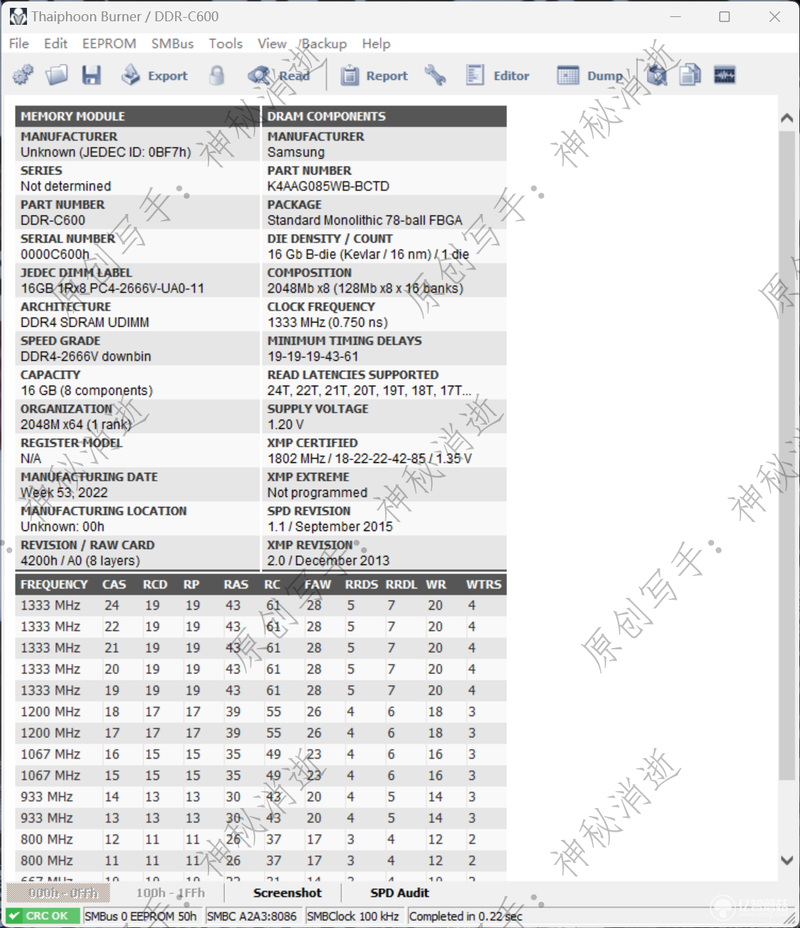Click the Export toolbar button
The height and width of the screenshot is (928, 800).
(x=154, y=75)
